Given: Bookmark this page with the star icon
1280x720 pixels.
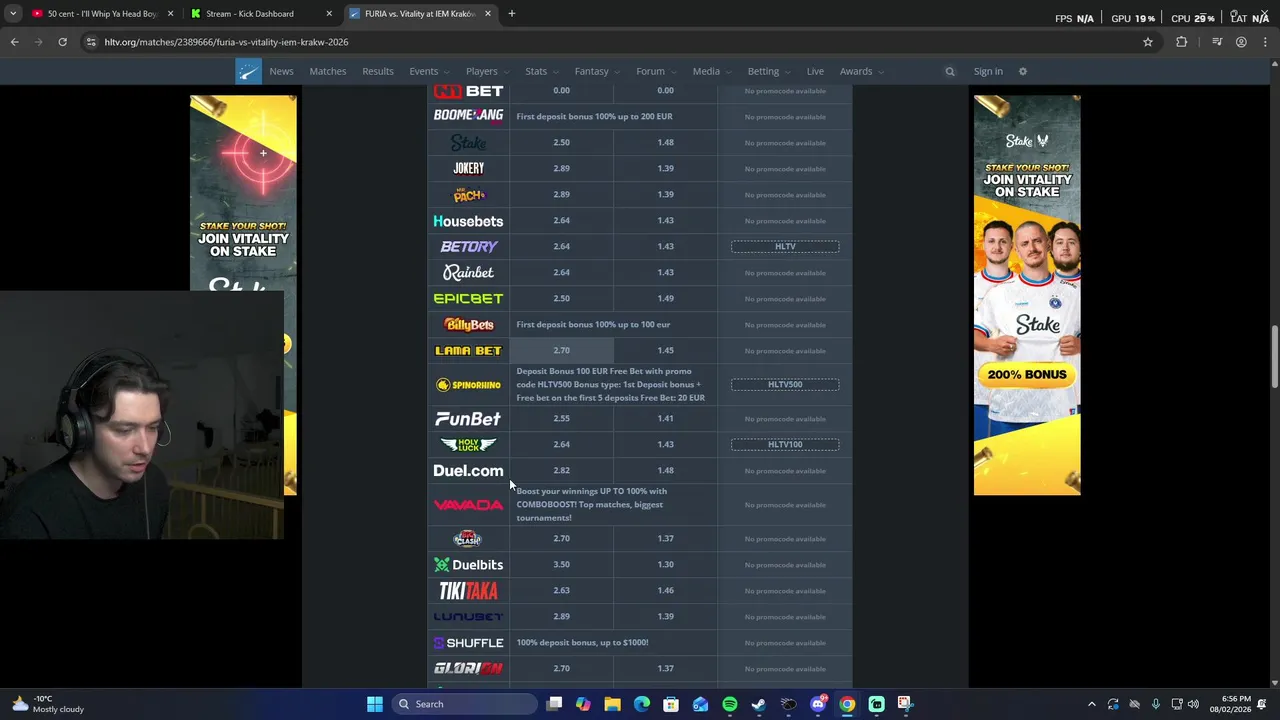Looking at the screenshot, I should point(1148,42).
